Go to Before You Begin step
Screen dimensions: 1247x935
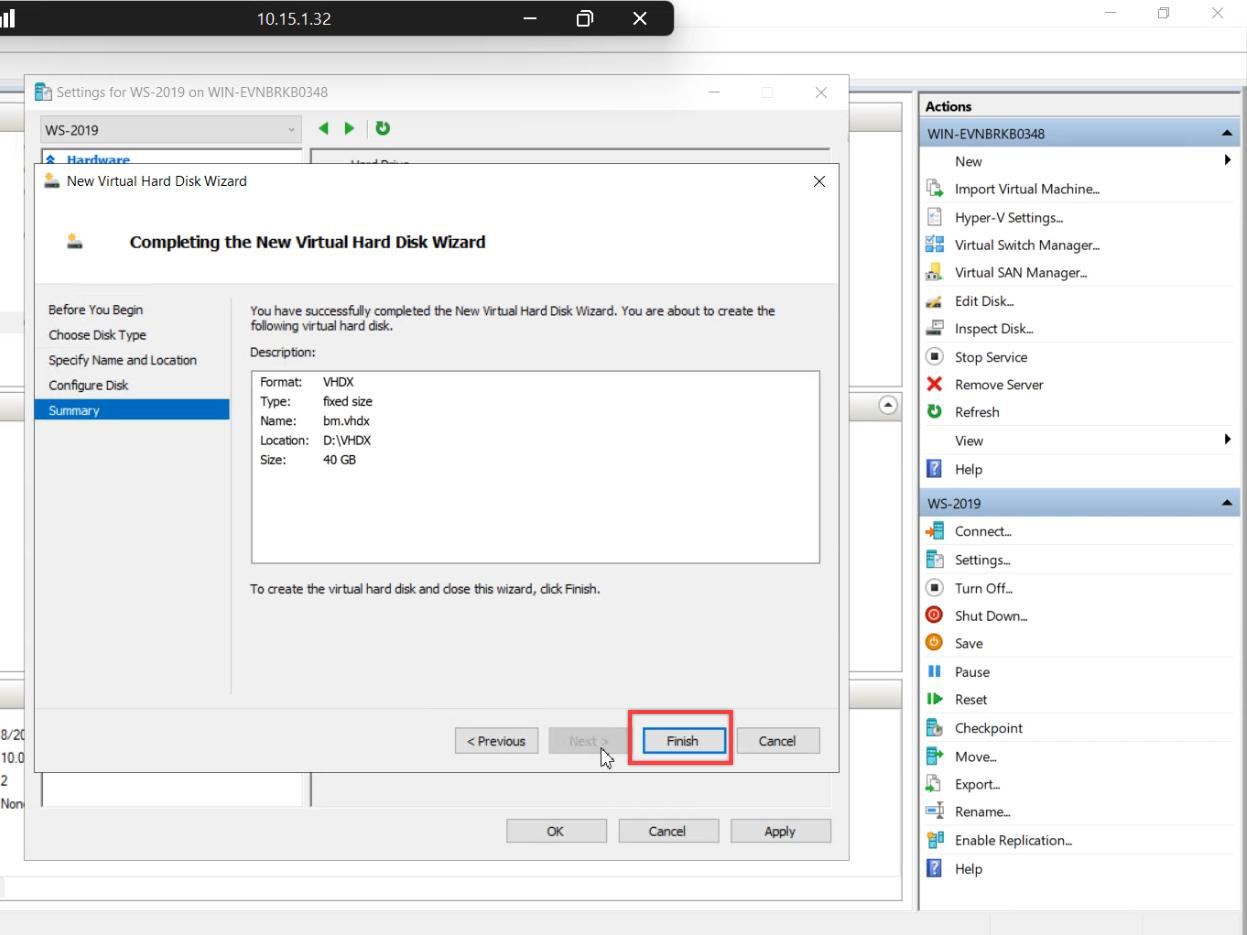point(96,310)
